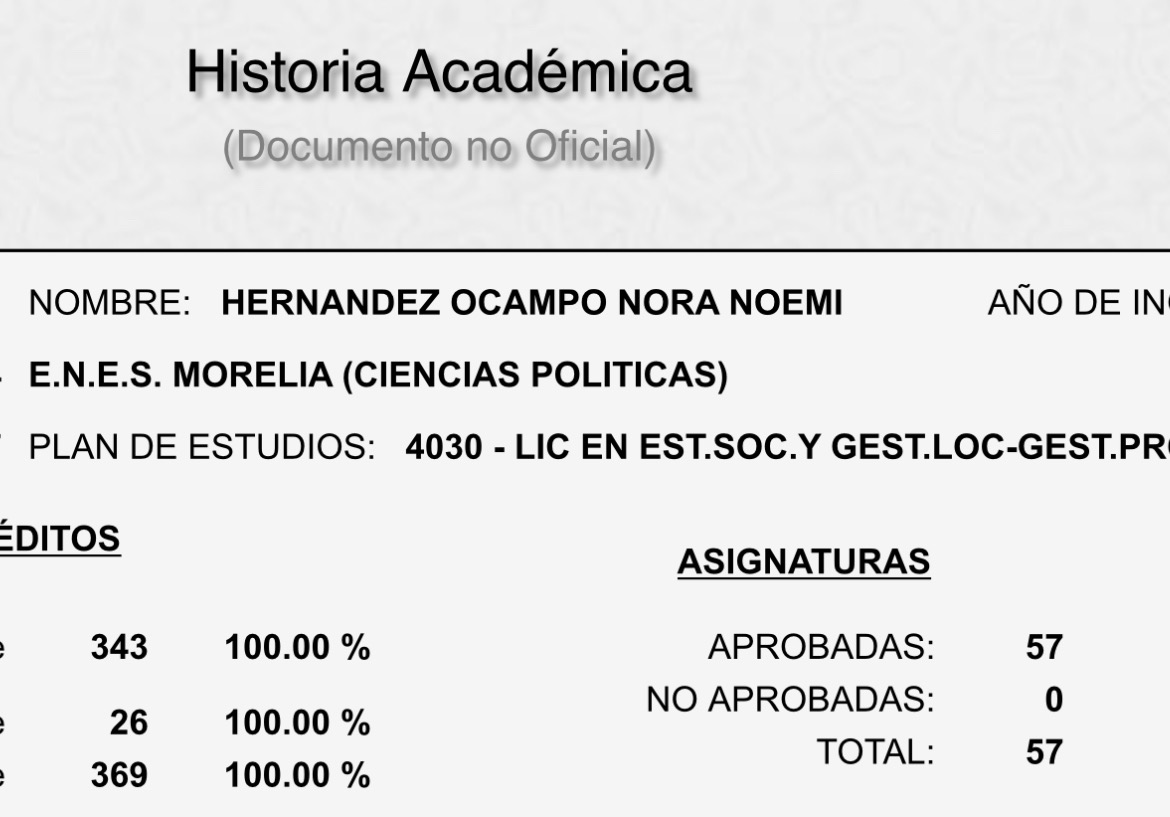The width and height of the screenshot is (1170, 817).
Task: Select the credits total 369
Action: (x=119, y=775)
